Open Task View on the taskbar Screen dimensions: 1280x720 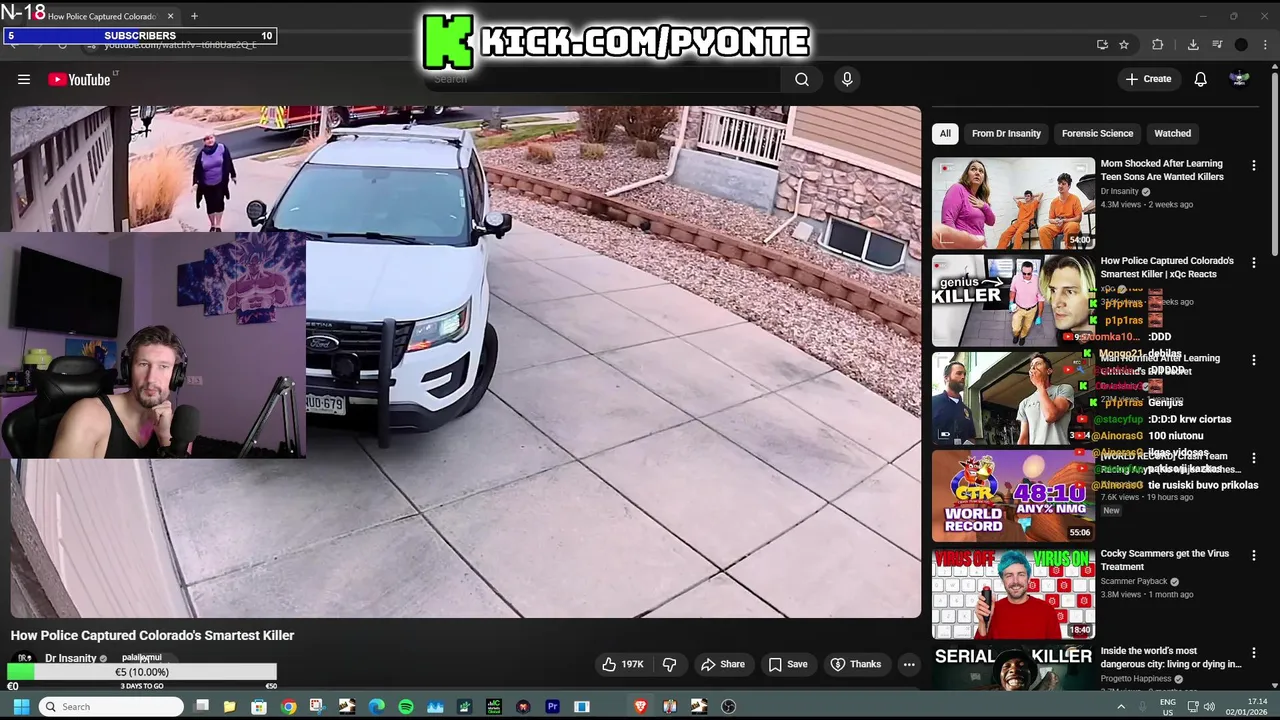point(201,706)
